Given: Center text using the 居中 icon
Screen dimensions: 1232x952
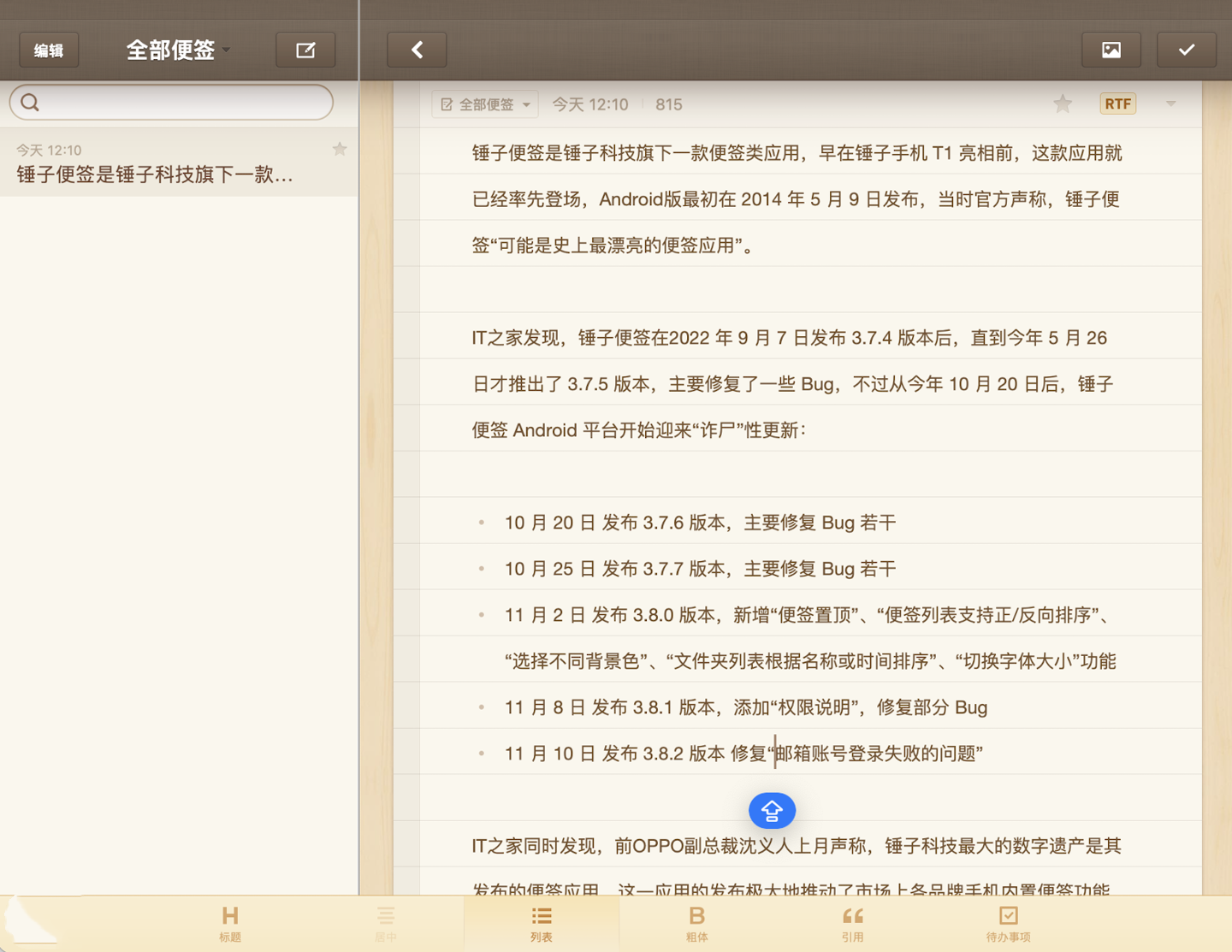Looking at the screenshot, I should pyautogui.click(x=386, y=923).
